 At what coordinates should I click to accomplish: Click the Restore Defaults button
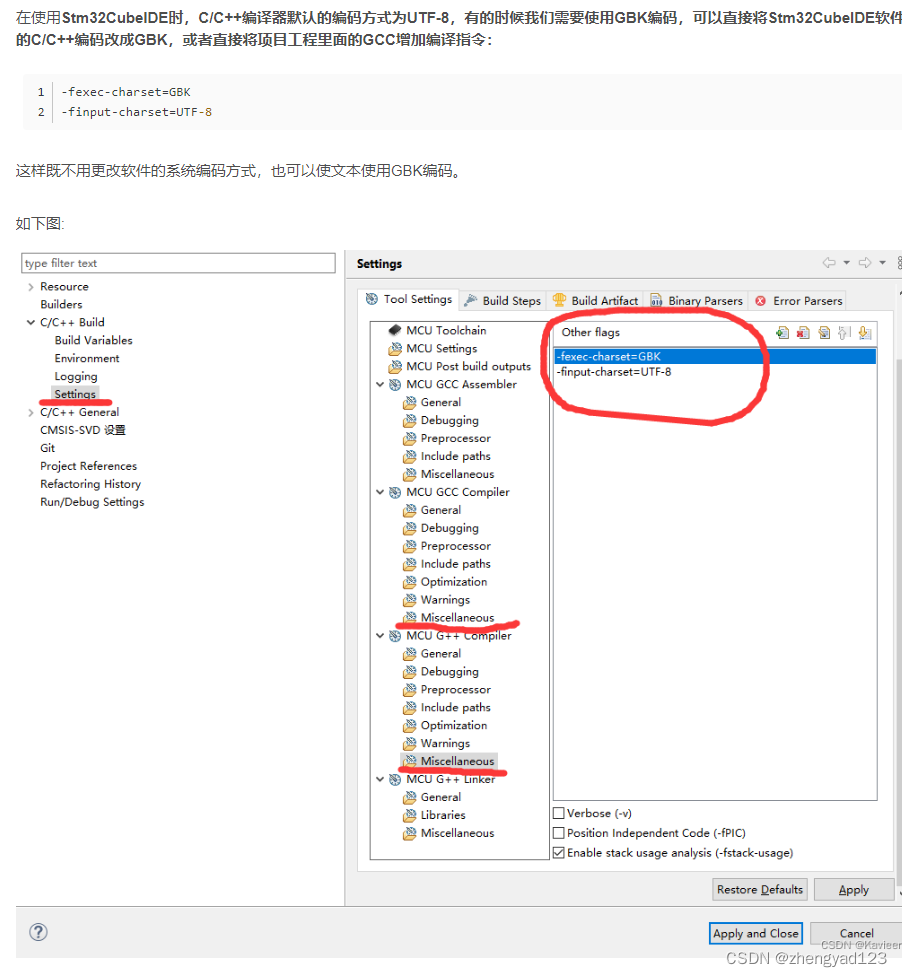(x=759, y=888)
